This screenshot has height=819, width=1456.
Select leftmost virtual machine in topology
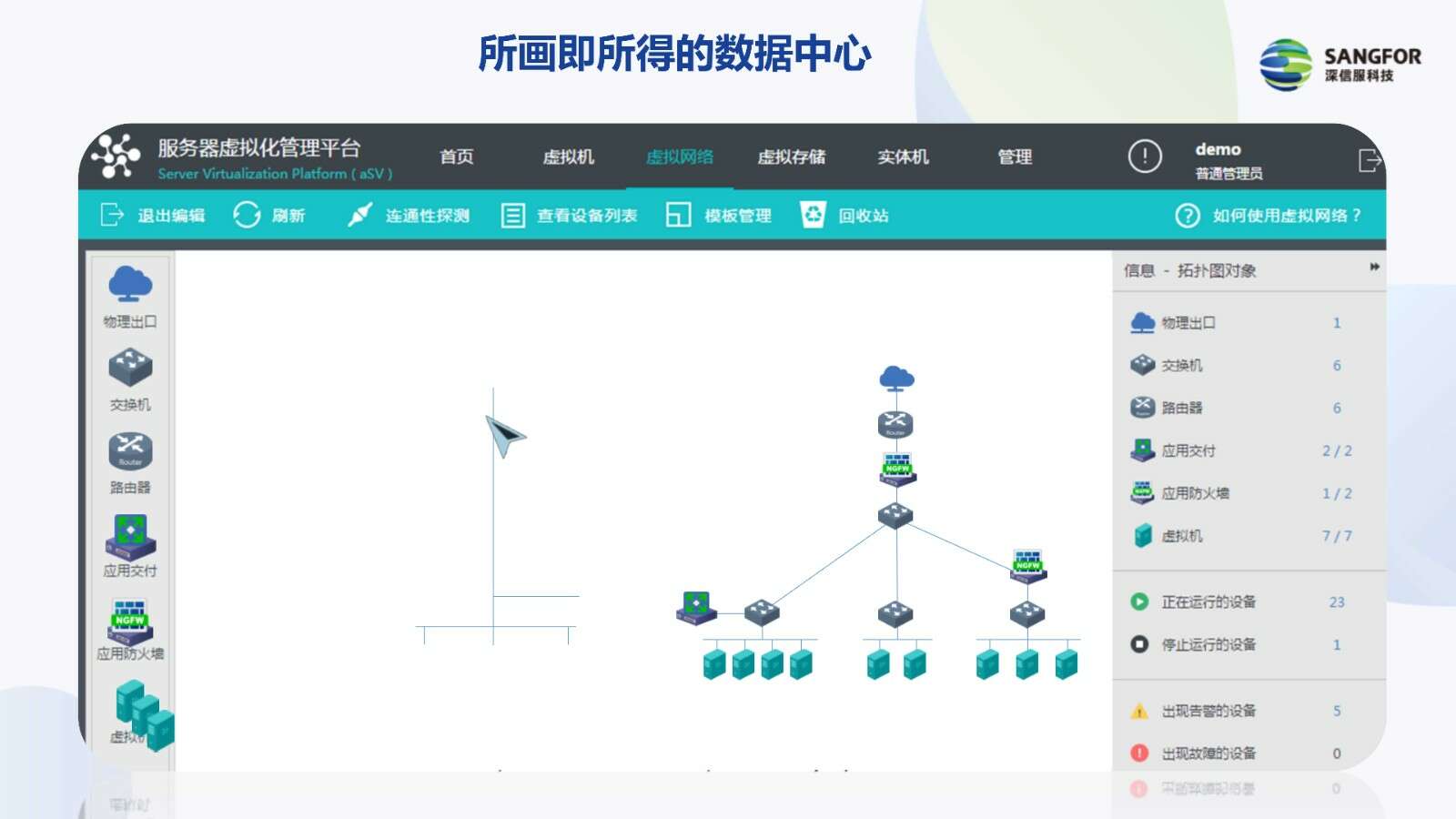coord(714,664)
